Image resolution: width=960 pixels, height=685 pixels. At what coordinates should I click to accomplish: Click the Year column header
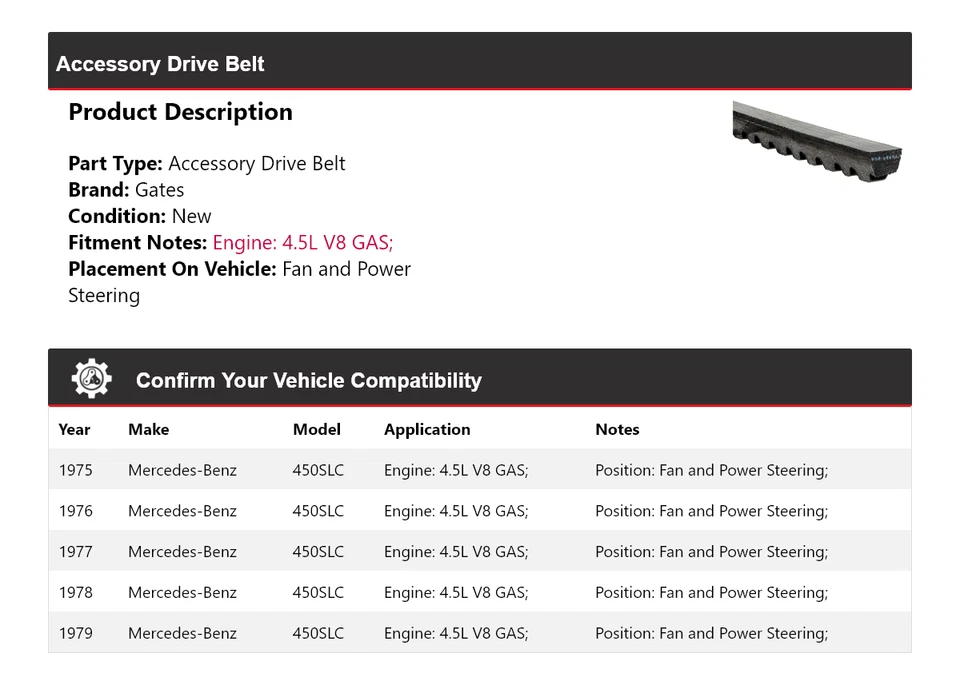(74, 429)
